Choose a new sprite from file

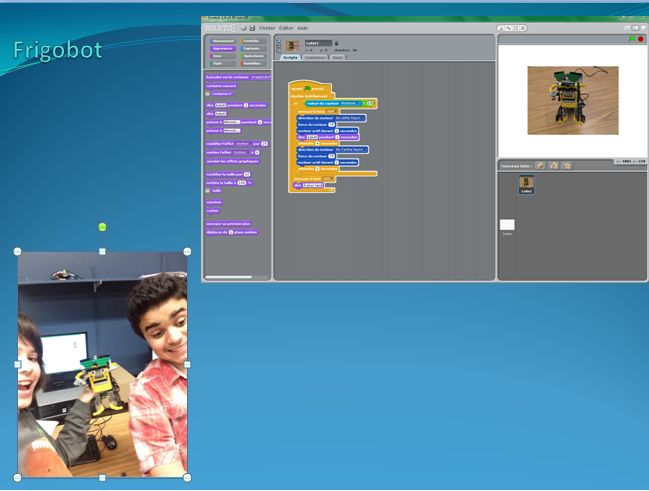pos(553,166)
